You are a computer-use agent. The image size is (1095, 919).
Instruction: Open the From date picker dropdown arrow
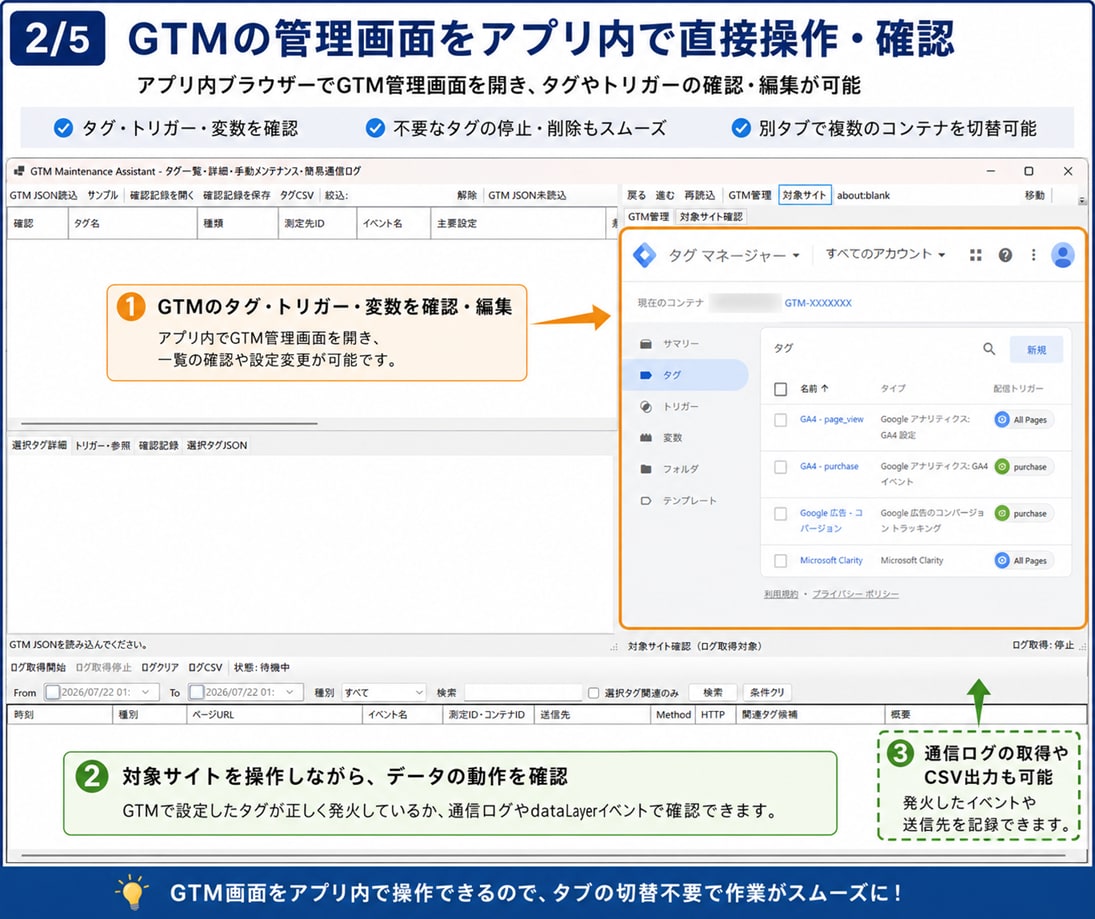pos(146,692)
